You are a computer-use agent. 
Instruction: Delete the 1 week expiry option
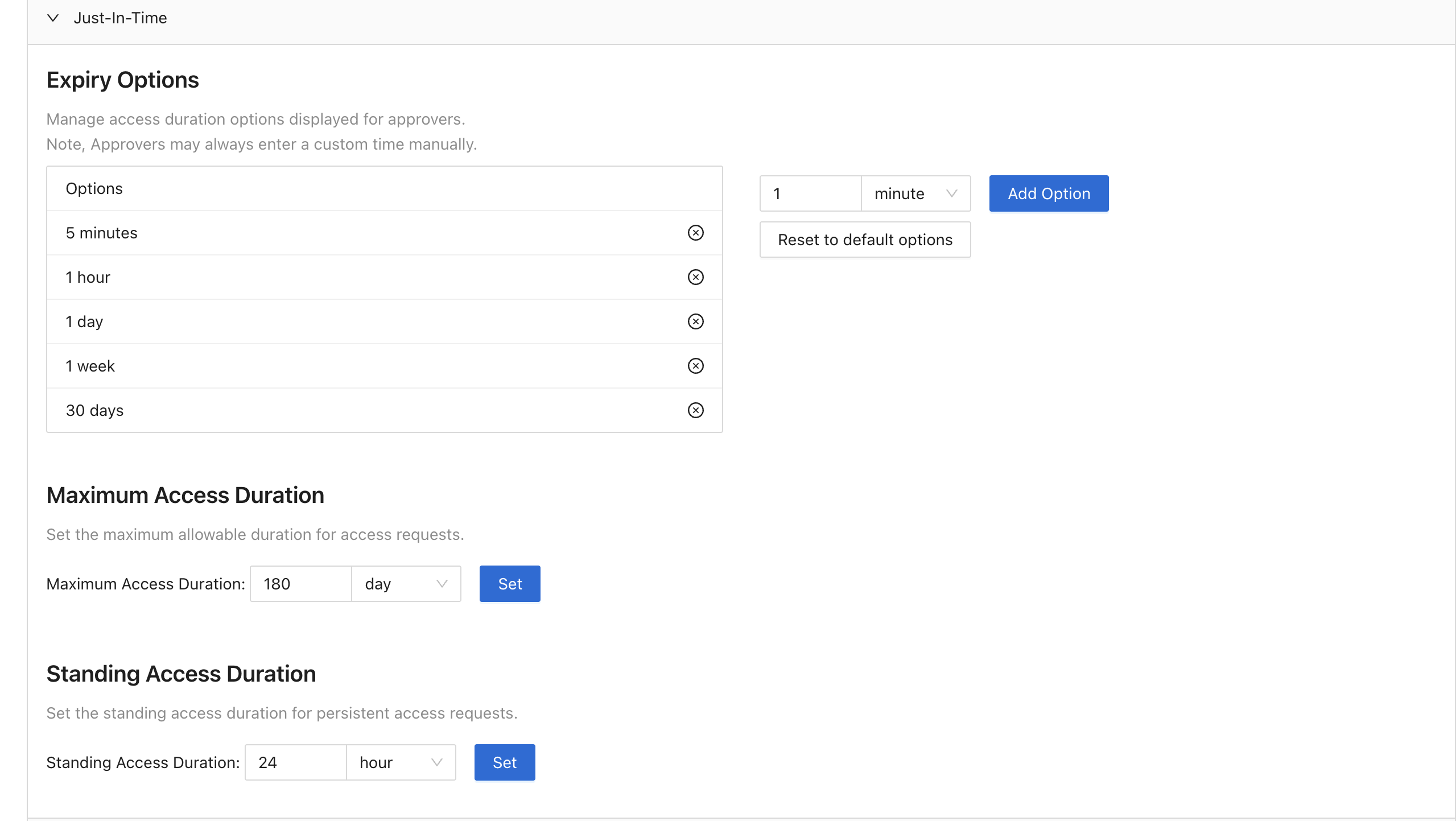coord(695,366)
